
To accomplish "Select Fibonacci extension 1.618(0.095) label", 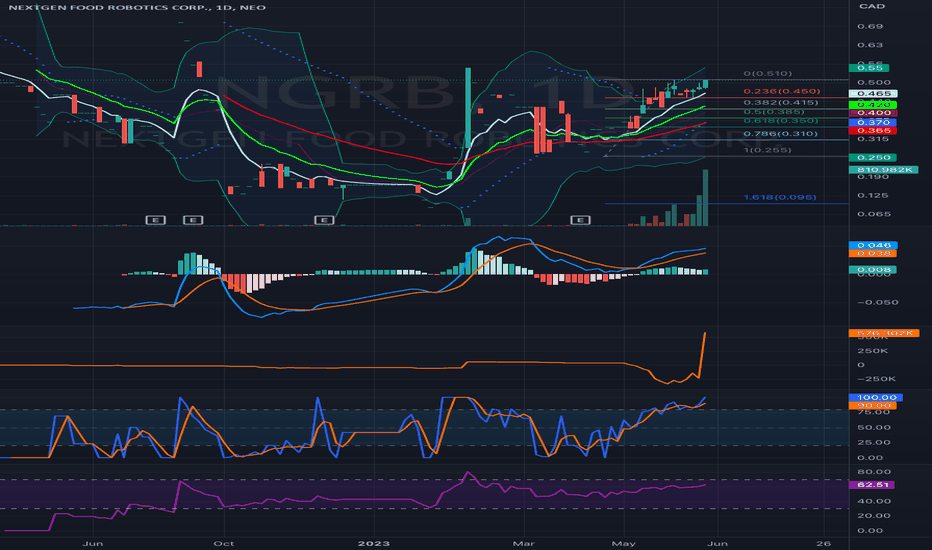I will 780,197.
